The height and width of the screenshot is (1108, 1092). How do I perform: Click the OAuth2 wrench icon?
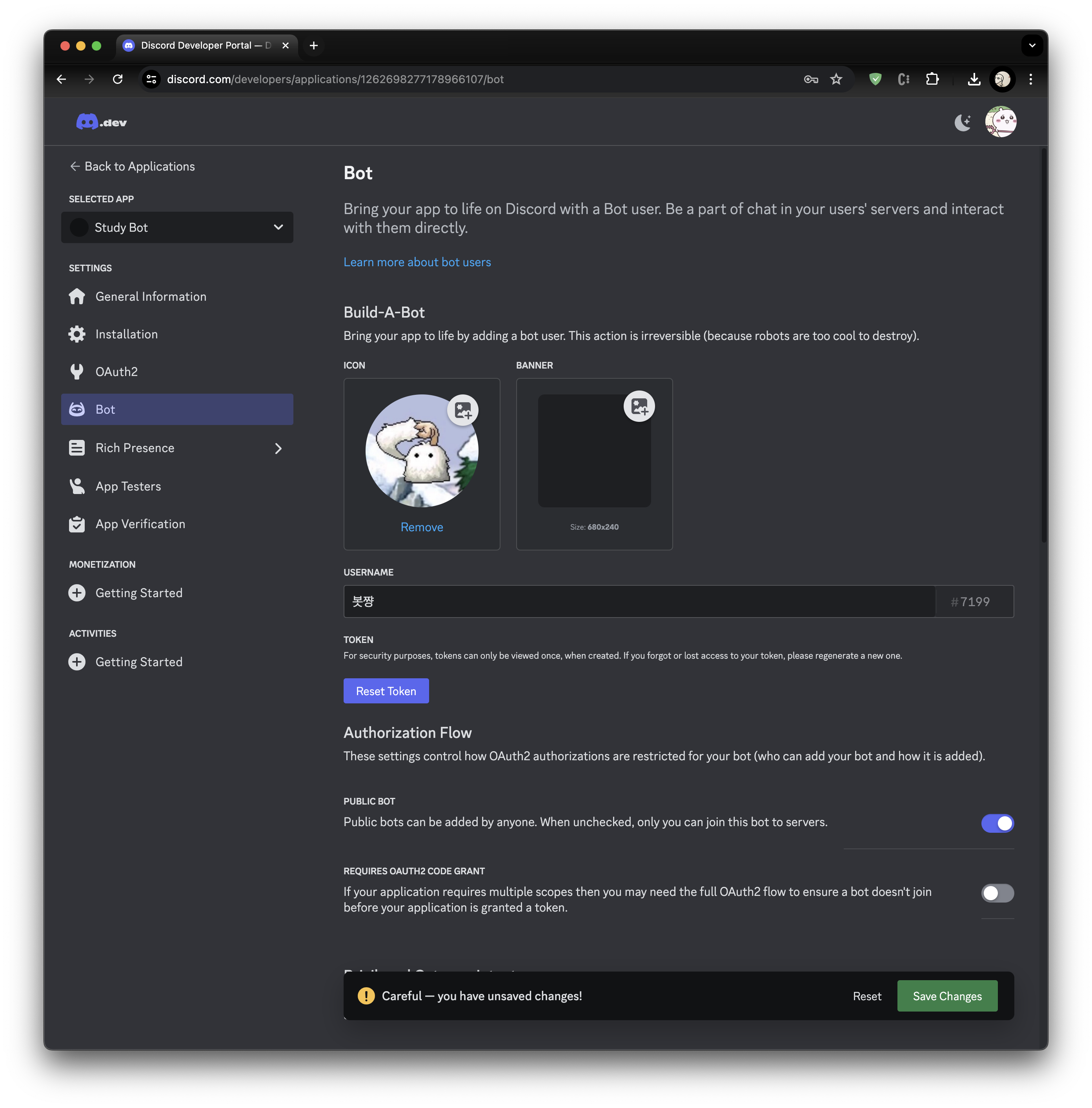coord(77,371)
